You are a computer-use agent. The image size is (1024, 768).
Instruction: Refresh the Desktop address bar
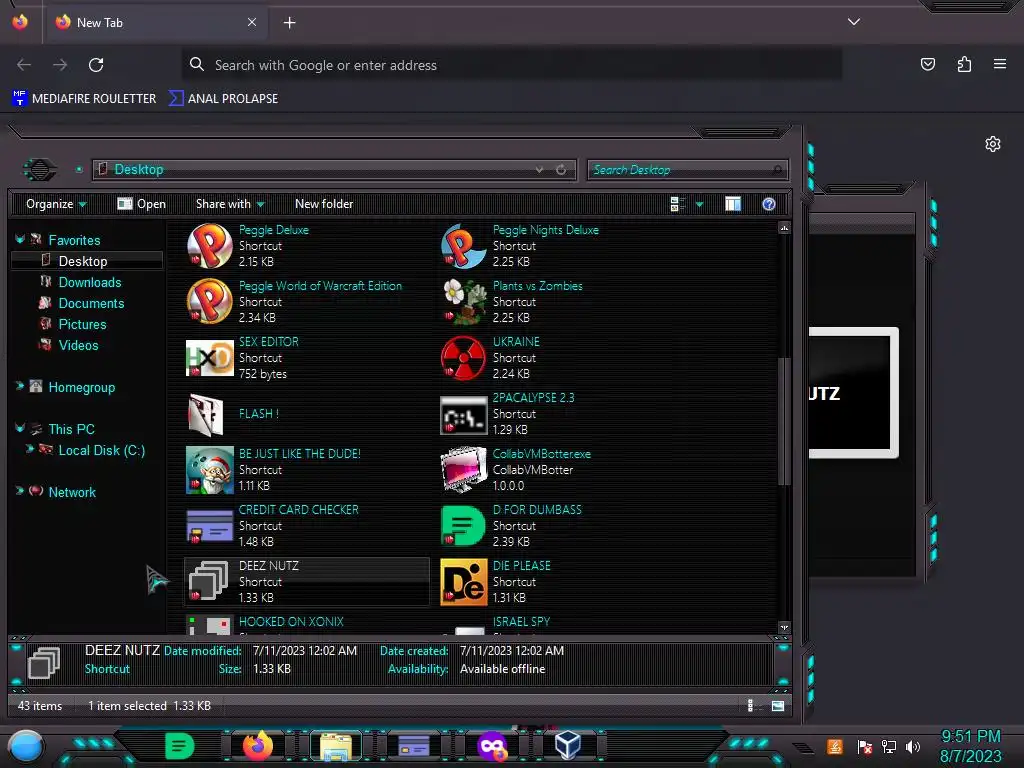coord(561,170)
